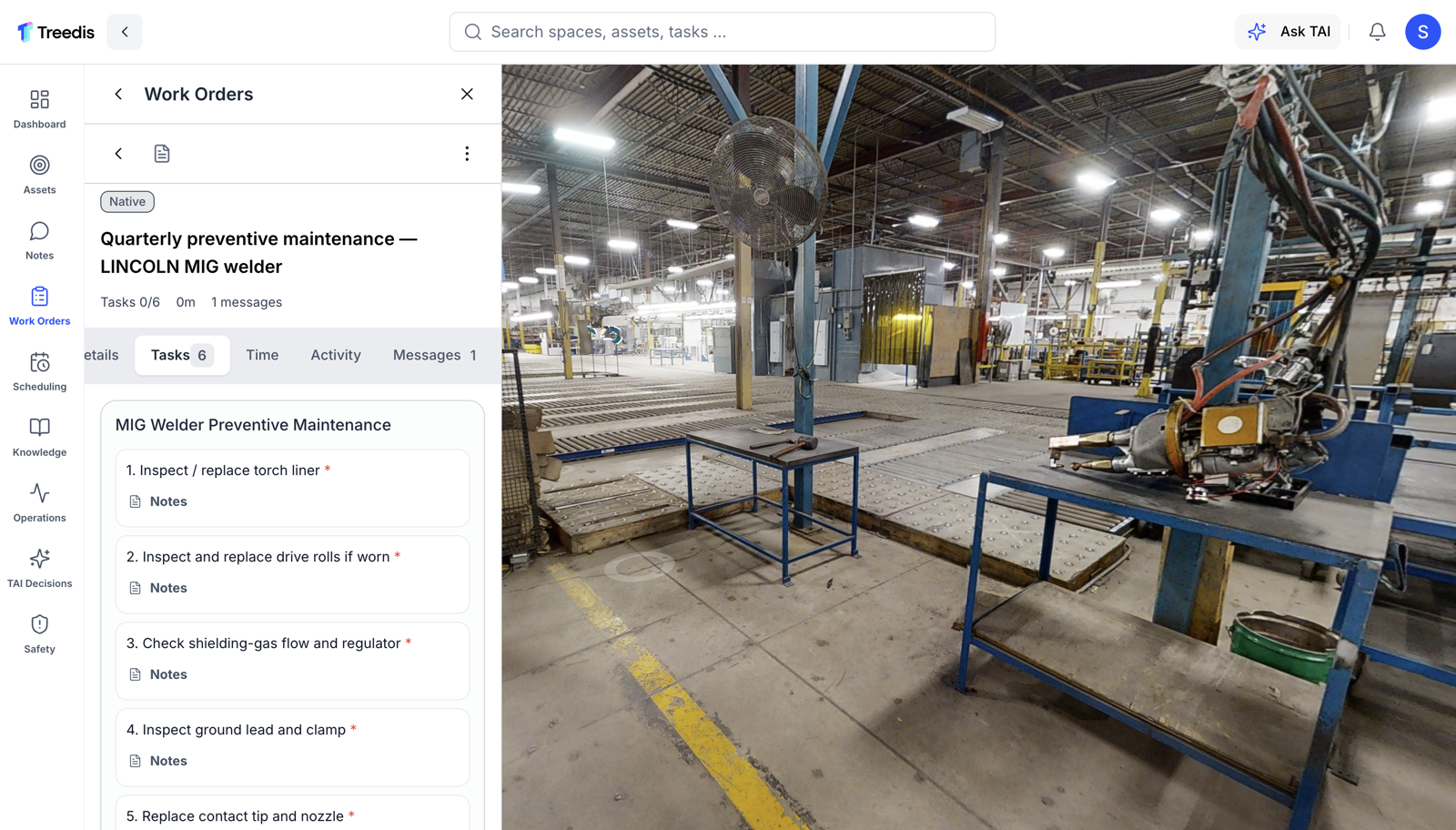Open the Scheduling sidebar item

point(39,371)
